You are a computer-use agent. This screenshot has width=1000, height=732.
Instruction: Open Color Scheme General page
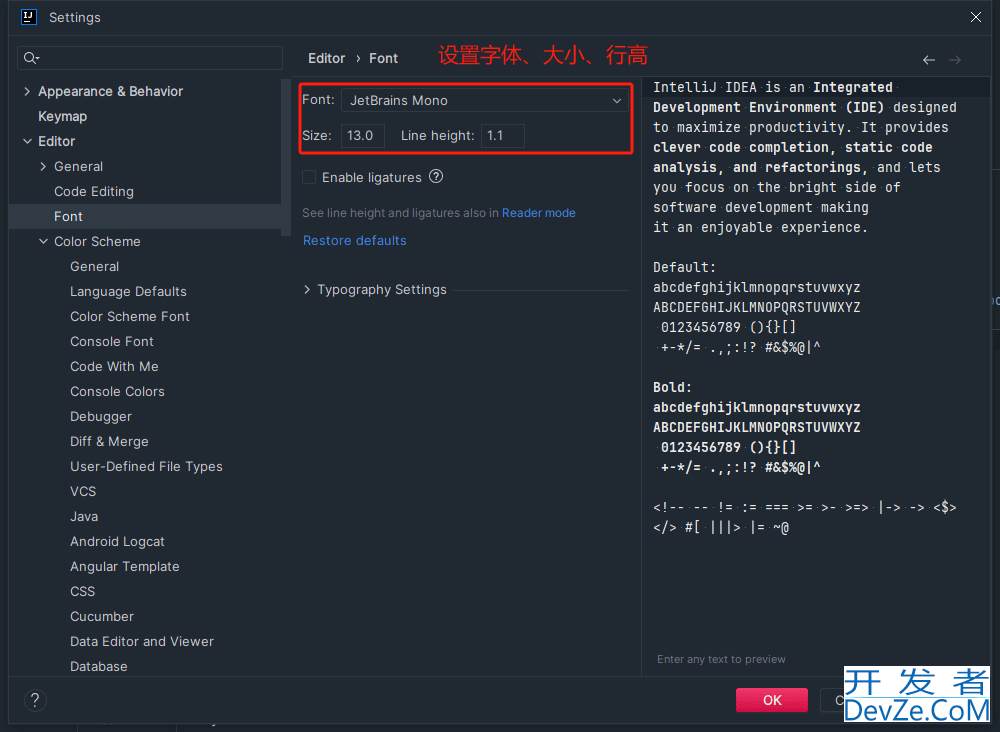[94, 267]
